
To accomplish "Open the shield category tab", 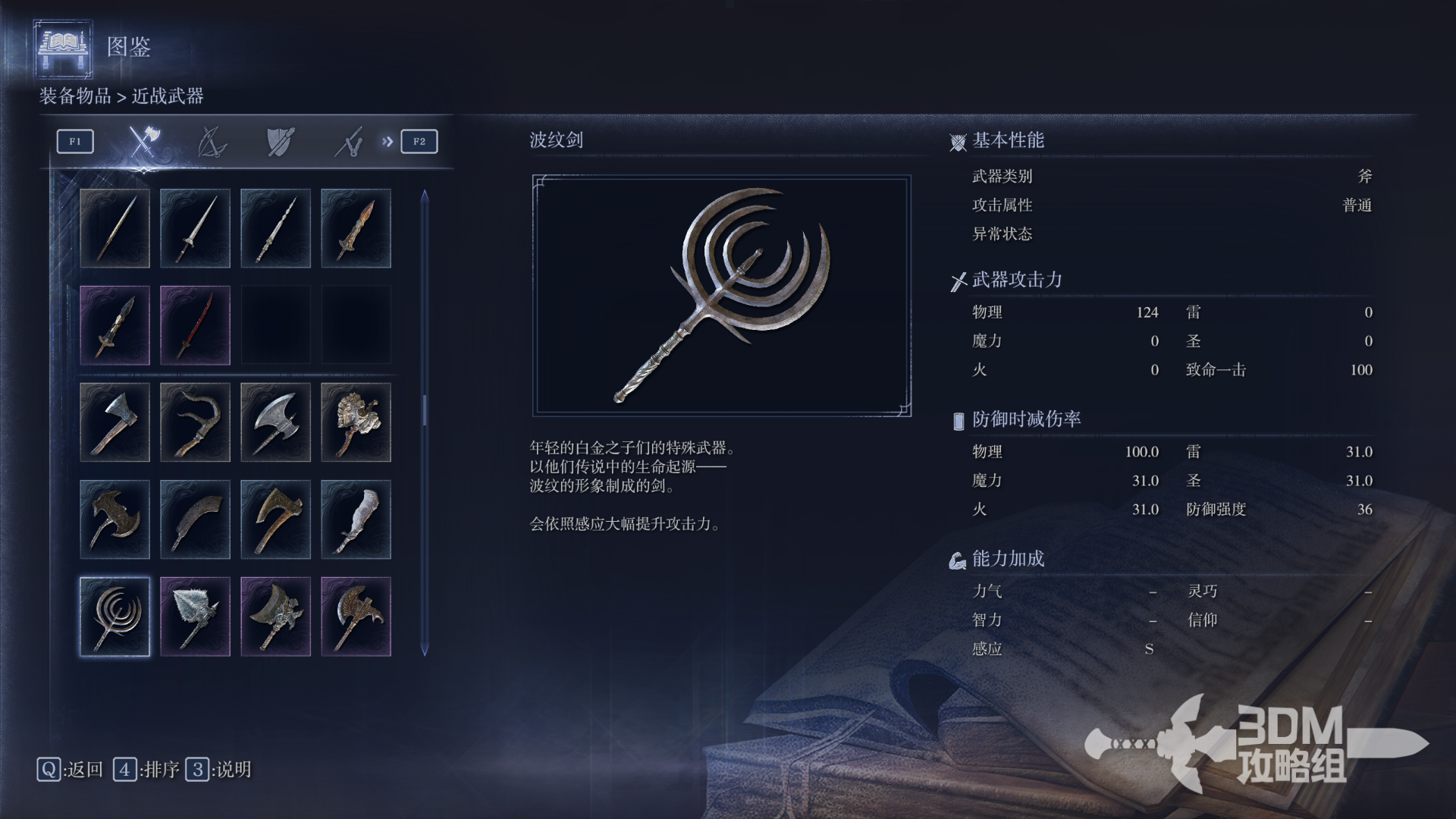I will click(x=281, y=141).
